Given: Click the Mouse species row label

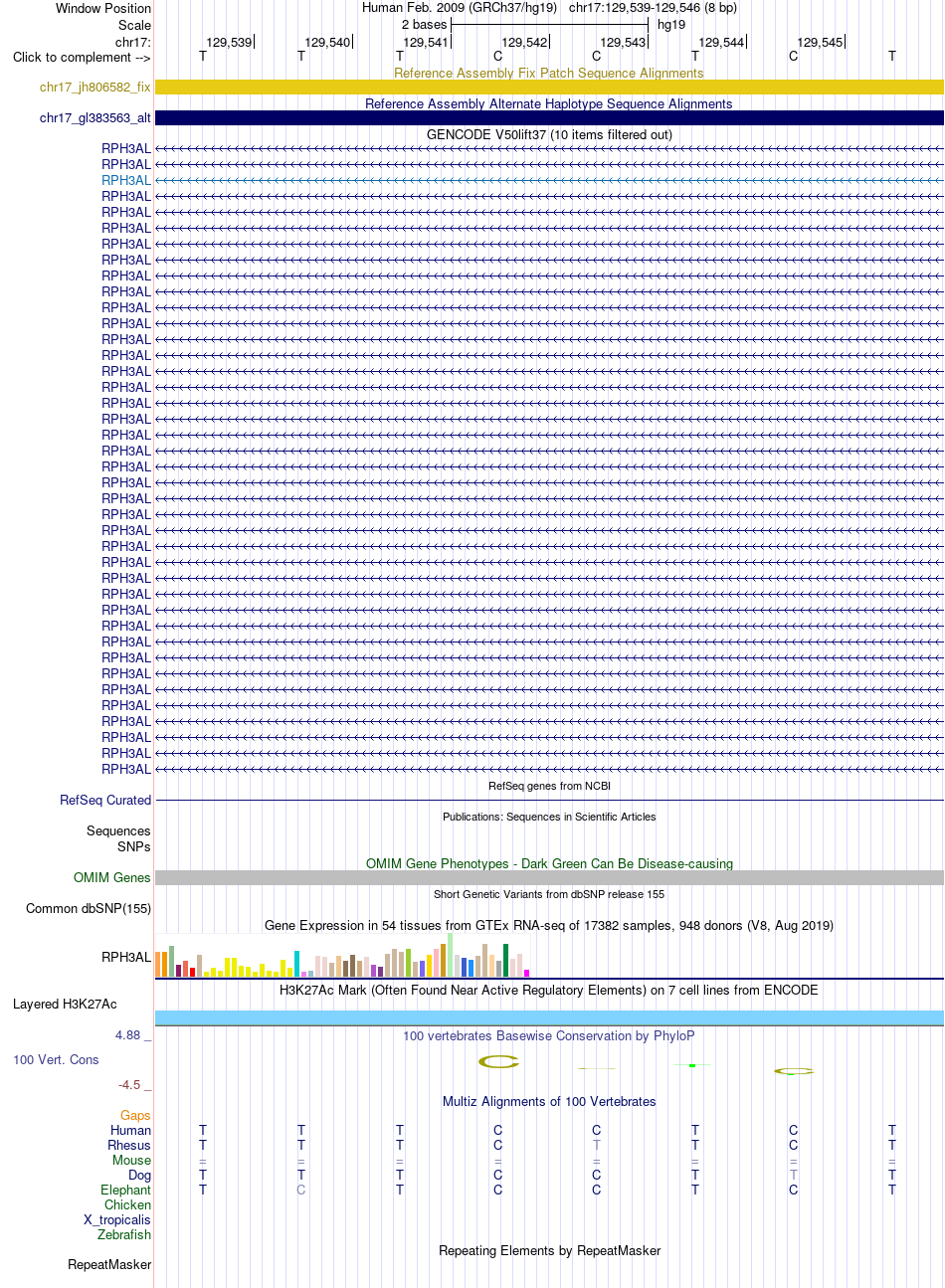Looking at the screenshot, I should coord(132,1161).
